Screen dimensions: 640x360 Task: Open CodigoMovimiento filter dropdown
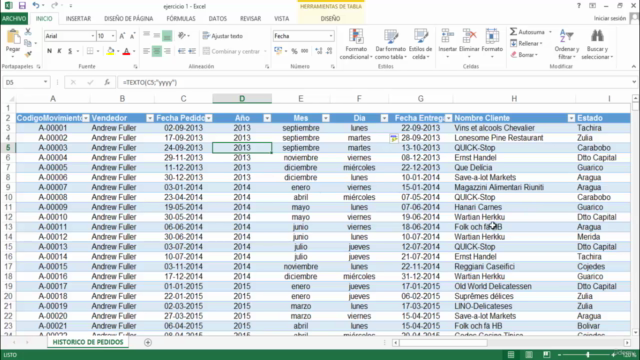coord(85,118)
